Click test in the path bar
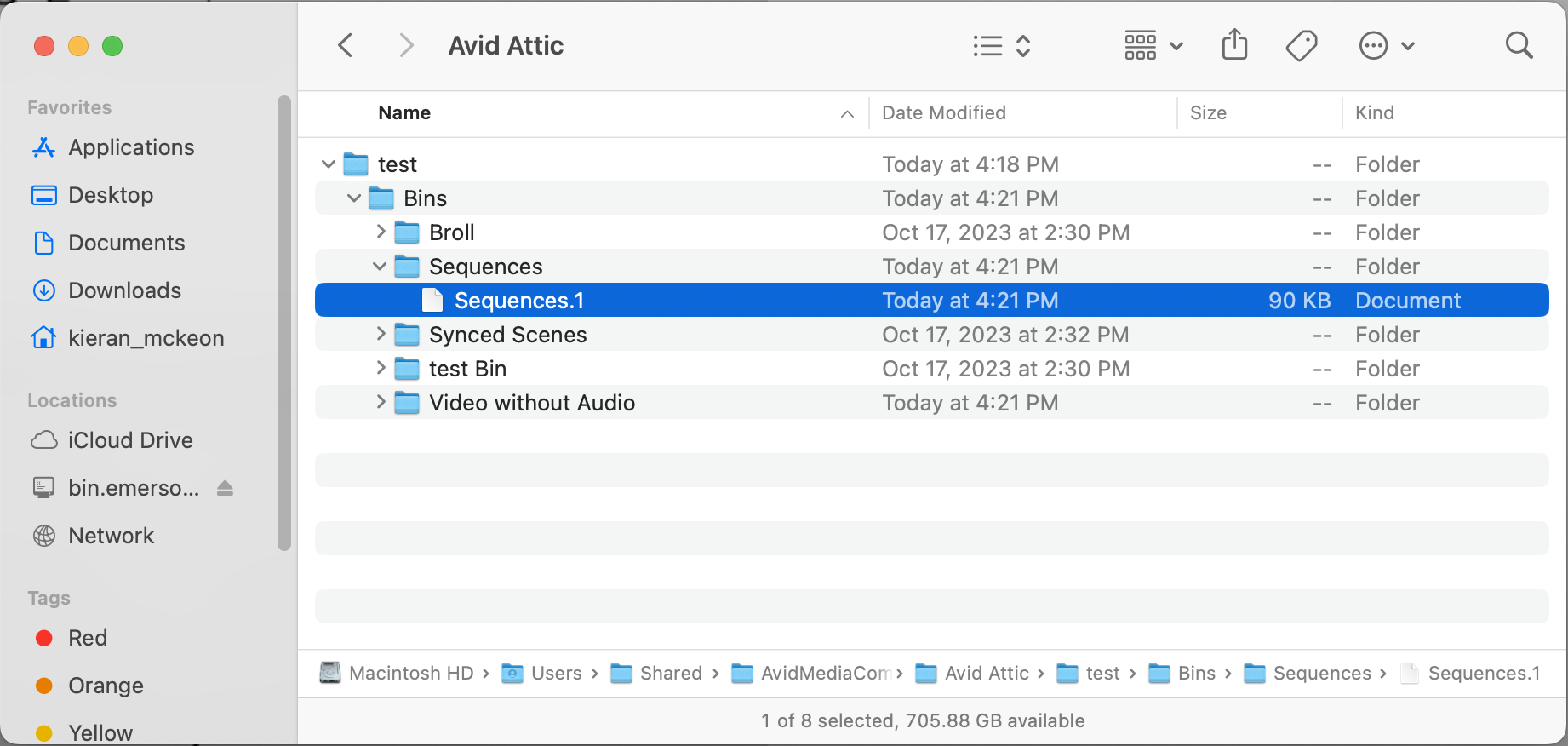The width and height of the screenshot is (1568, 746). [x=1089, y=673]
